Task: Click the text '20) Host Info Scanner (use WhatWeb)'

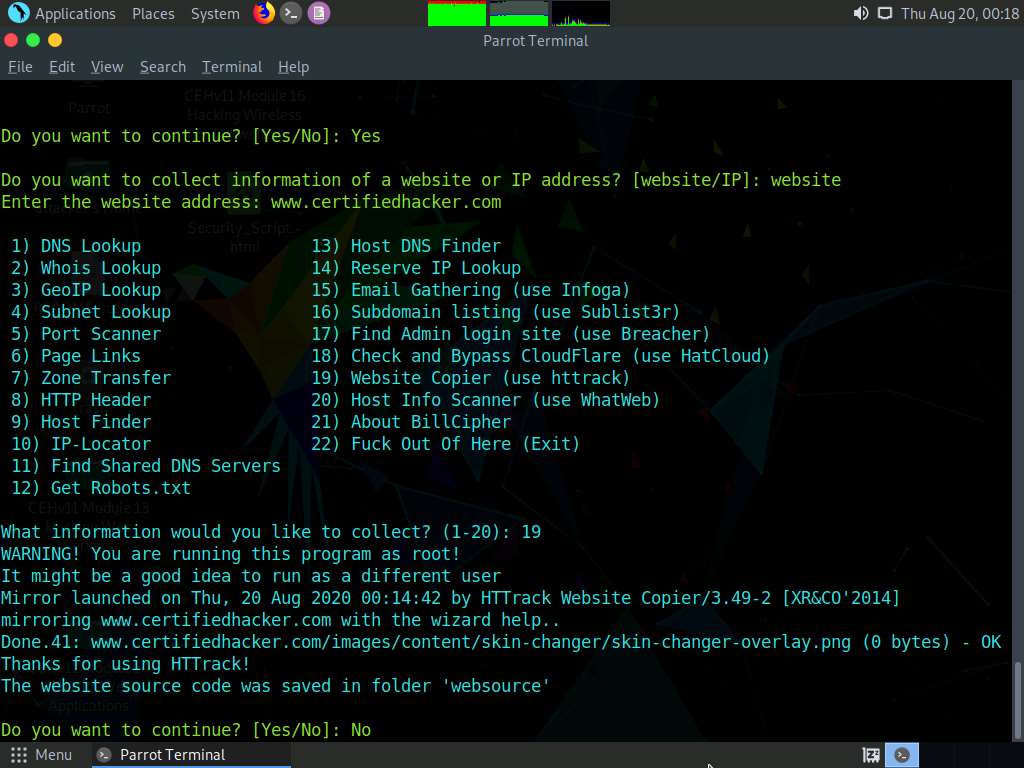Action: point(486,400)
